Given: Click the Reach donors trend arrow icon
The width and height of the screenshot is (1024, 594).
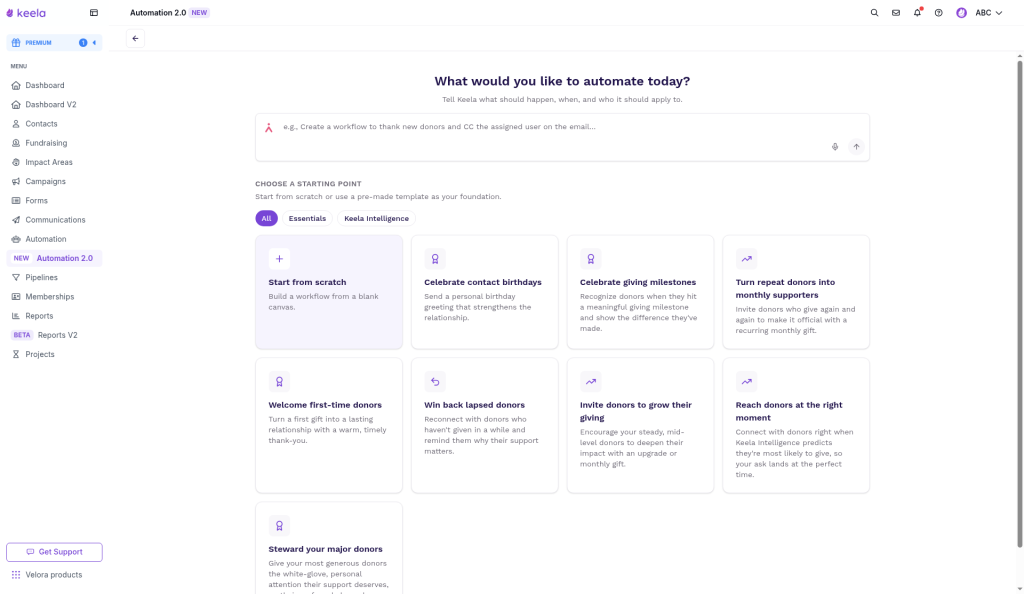Looking at the screenshot, I should point(746,382).
